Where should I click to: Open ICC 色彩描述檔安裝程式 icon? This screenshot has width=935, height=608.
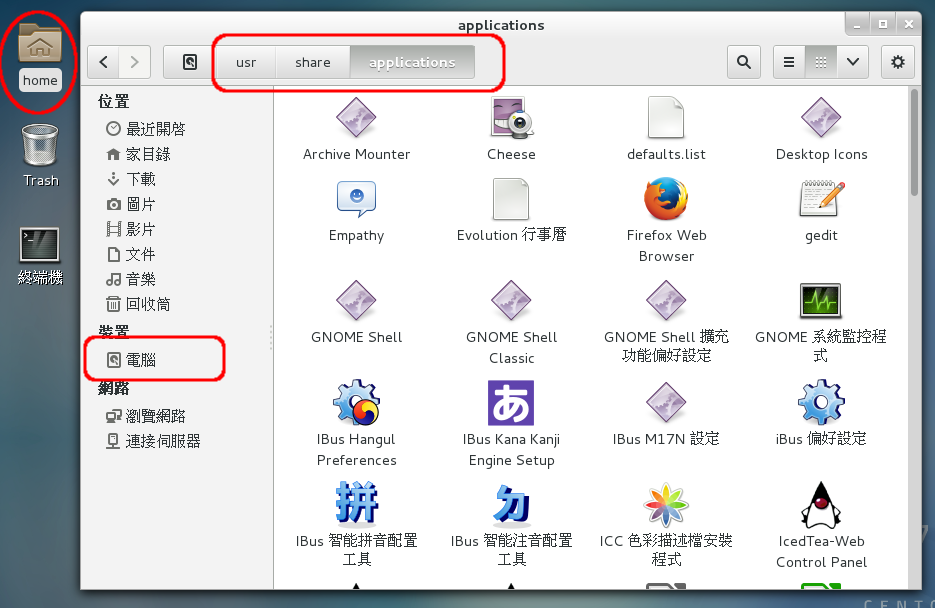coord(666,505)
